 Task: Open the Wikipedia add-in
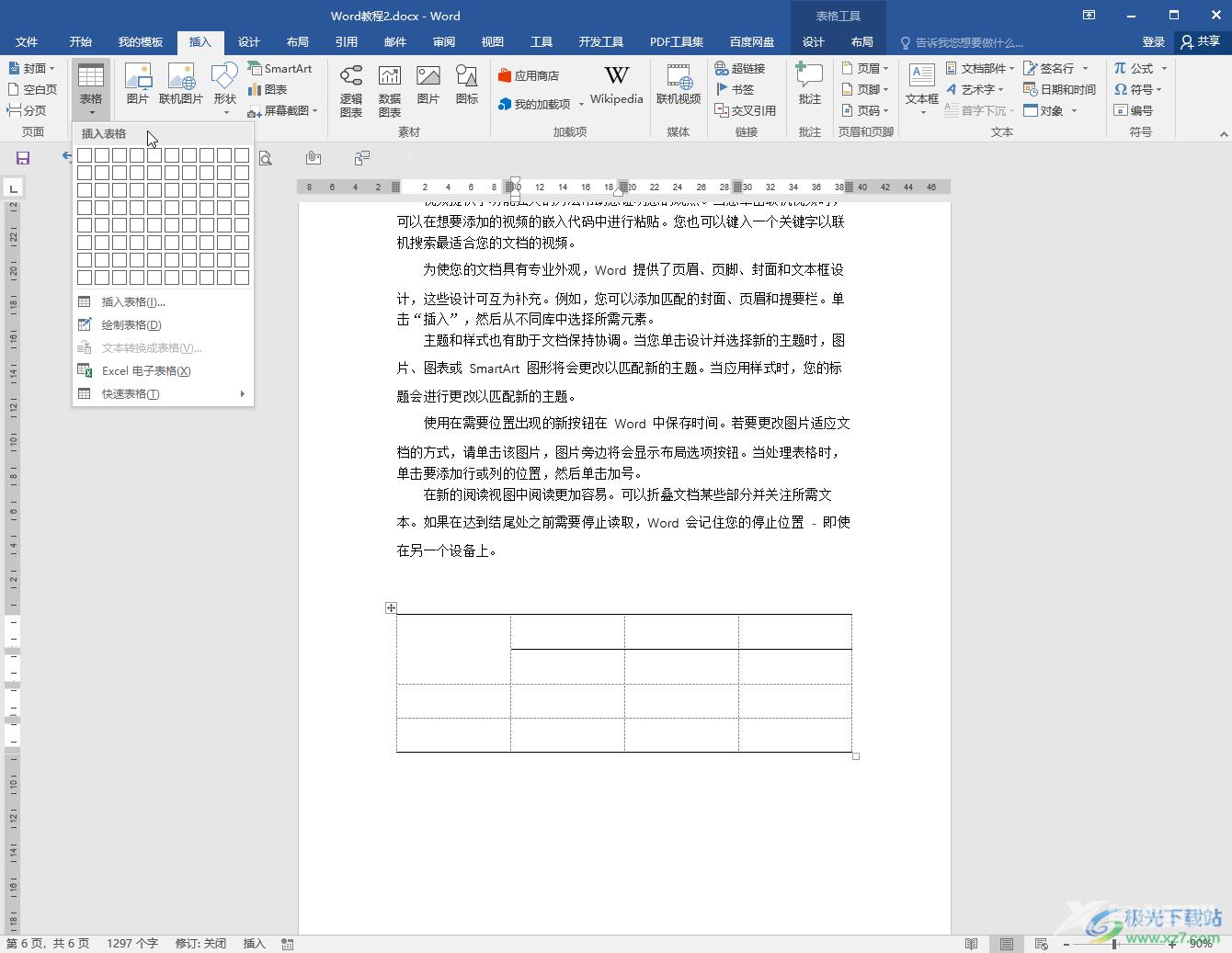pyautogui.click(x=617, y=85)
